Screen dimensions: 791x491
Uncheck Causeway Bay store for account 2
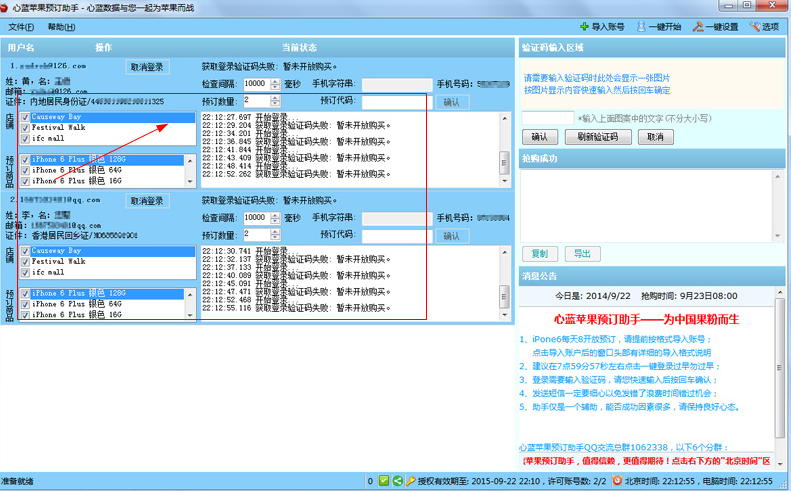tap(25, 251)
